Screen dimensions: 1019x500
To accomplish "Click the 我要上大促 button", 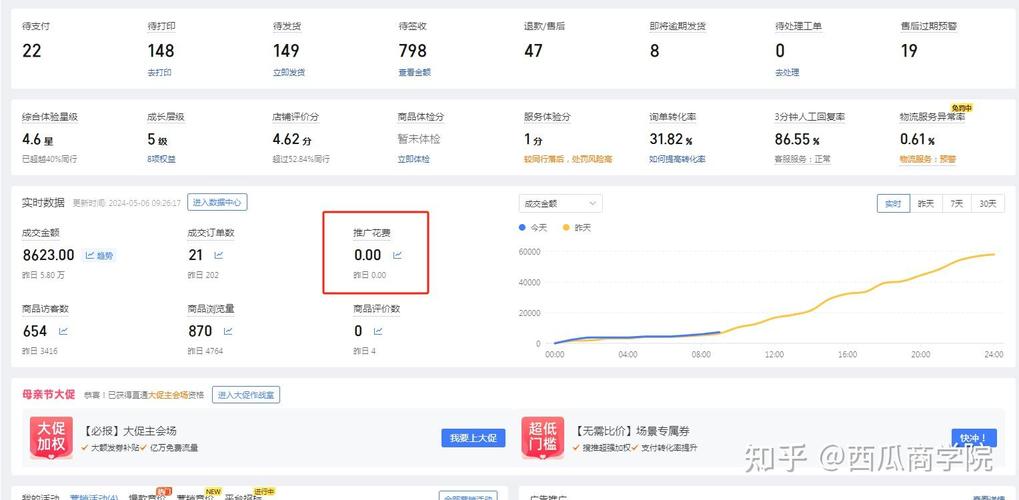I will 472,438.
